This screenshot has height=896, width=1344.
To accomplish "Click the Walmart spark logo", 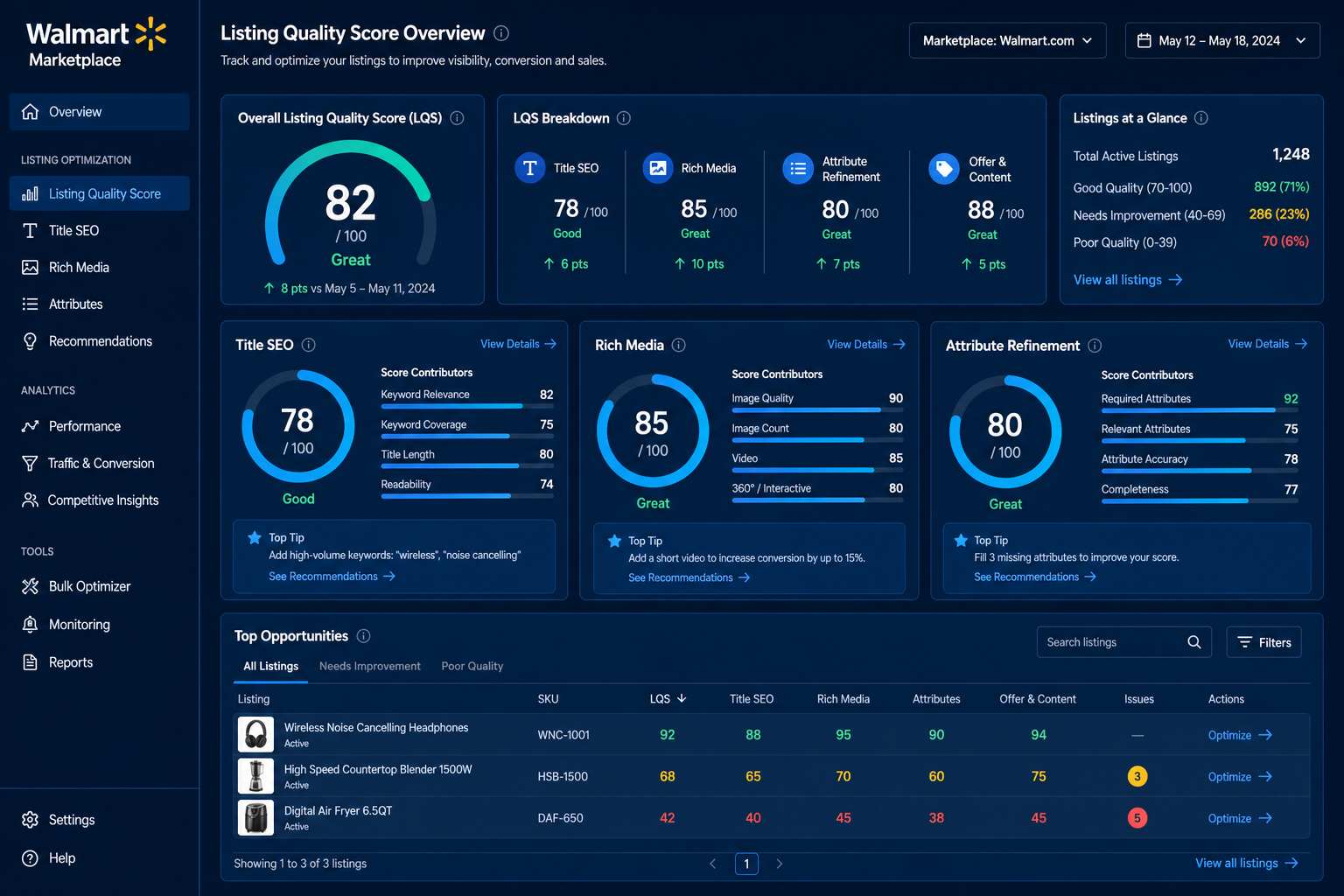I will click(150, 33).
